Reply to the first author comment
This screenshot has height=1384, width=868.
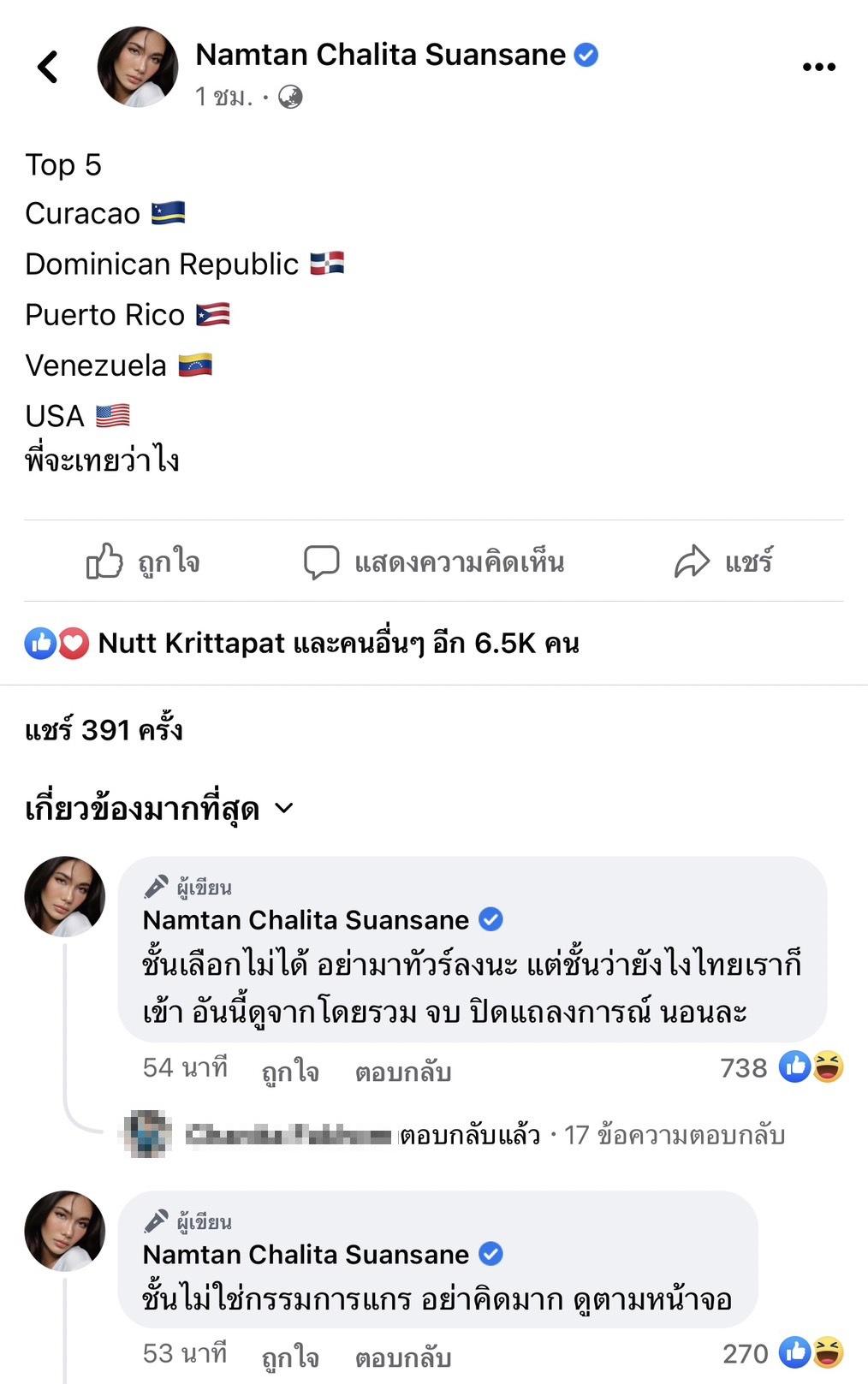402,1072
